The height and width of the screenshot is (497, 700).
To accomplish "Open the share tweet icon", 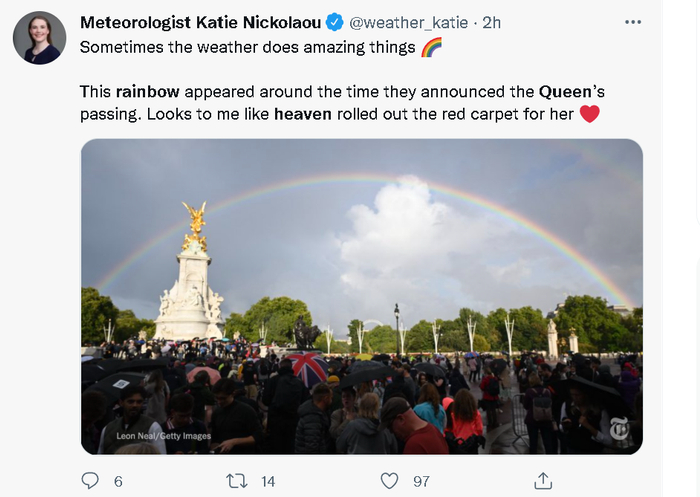I will pyautogui.click(x=544, y=481).
